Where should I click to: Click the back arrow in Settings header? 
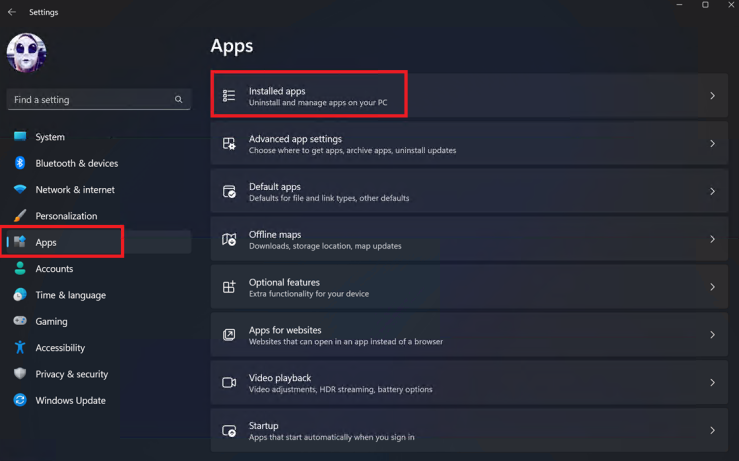click(12, 12)
